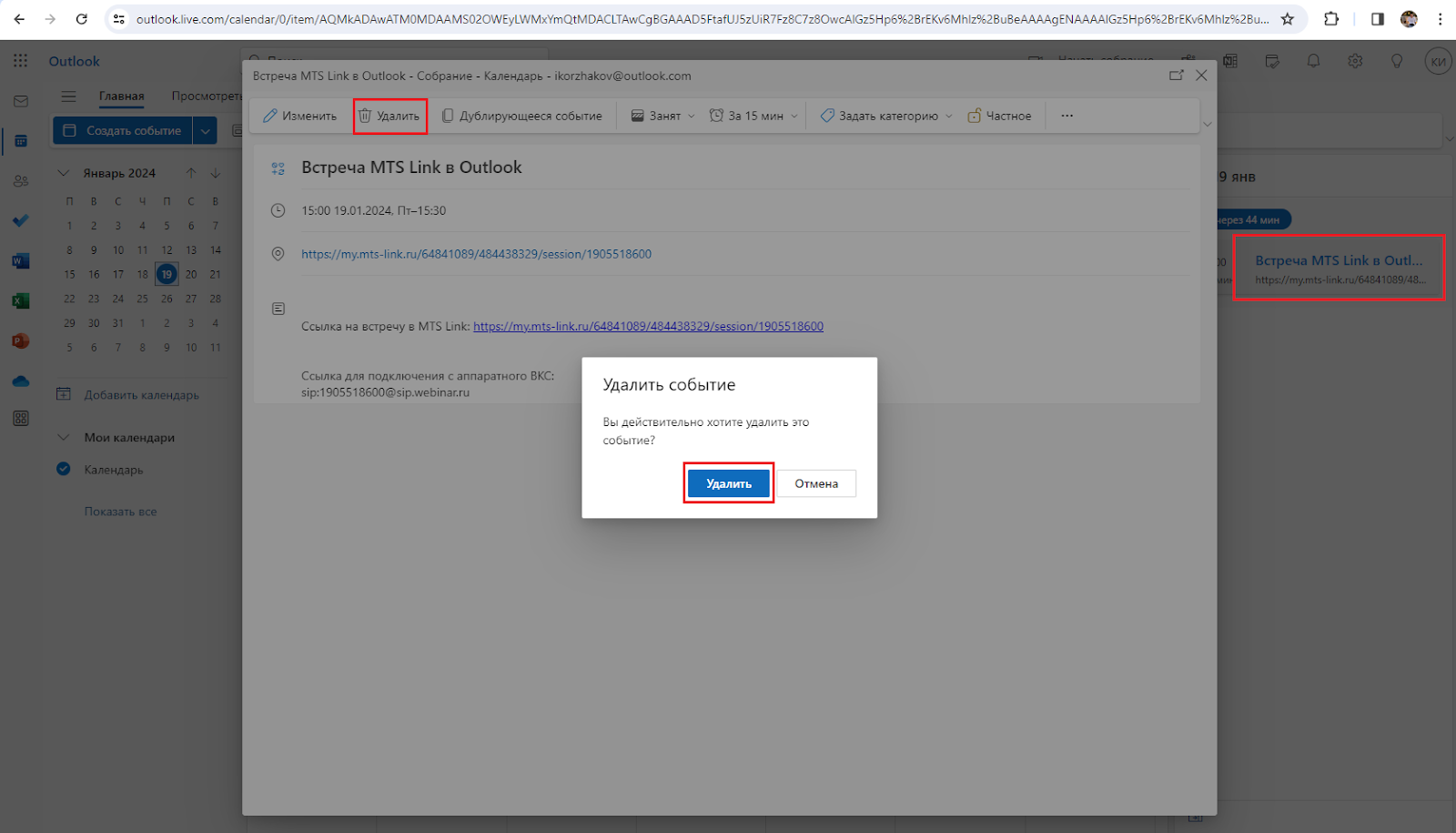Pop out event into new window
This screenshot has height=833, width=1456.
click(x=1176, y=76)
